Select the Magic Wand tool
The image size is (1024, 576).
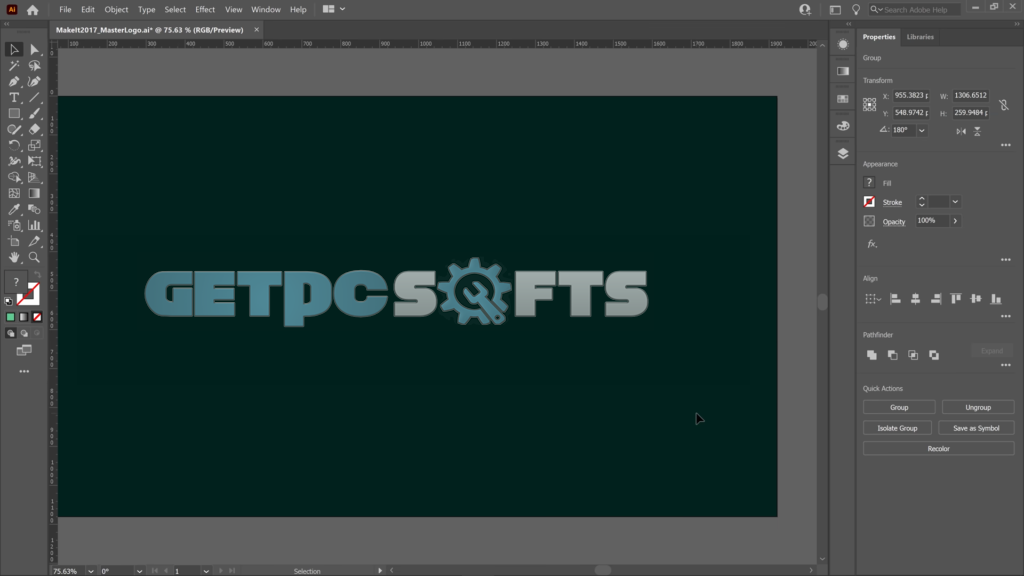click(14, 65)
